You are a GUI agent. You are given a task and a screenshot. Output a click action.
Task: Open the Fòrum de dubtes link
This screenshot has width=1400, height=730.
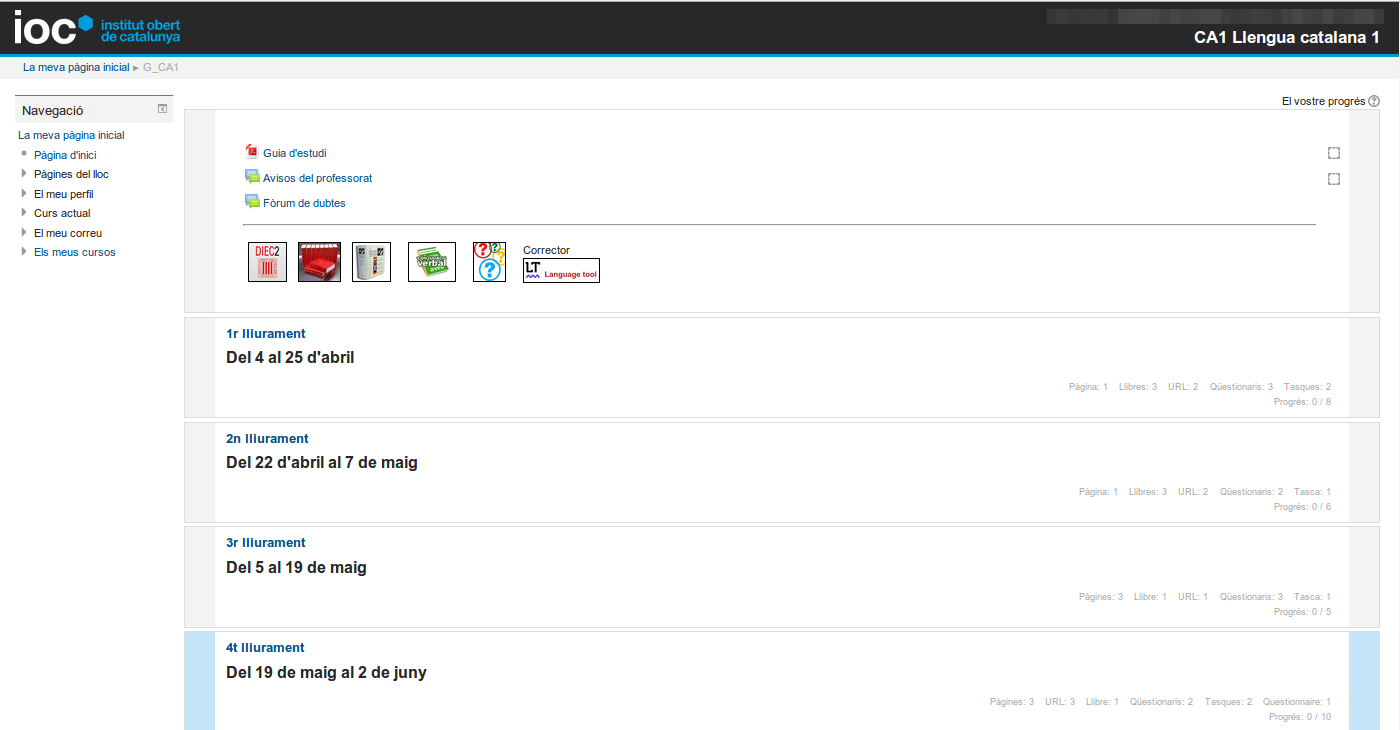coord(304,203)
